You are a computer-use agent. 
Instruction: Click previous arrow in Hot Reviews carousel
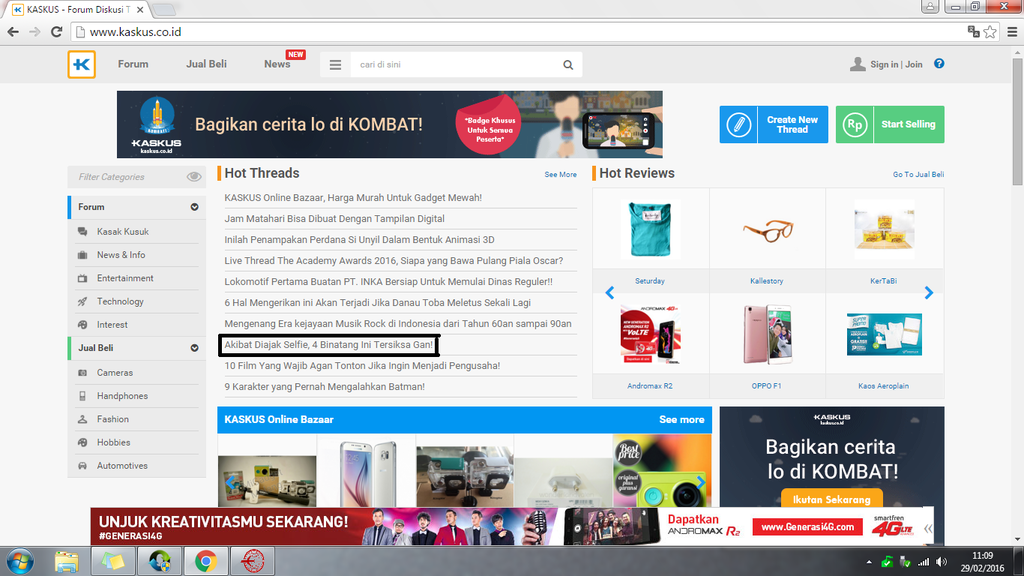coord(609,293)
